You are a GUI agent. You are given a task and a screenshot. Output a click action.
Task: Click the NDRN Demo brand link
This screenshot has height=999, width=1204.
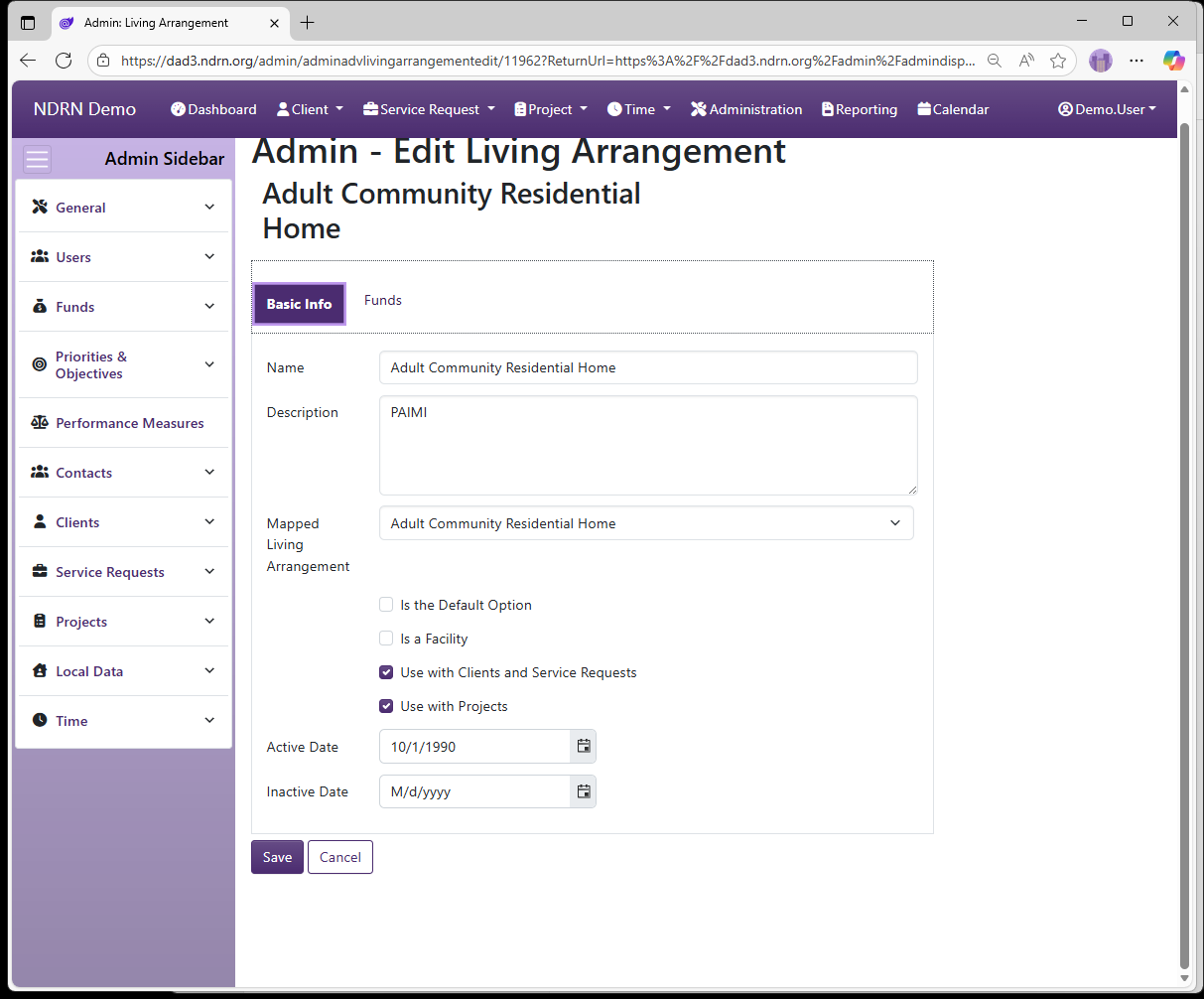click(x=84, y=109)
